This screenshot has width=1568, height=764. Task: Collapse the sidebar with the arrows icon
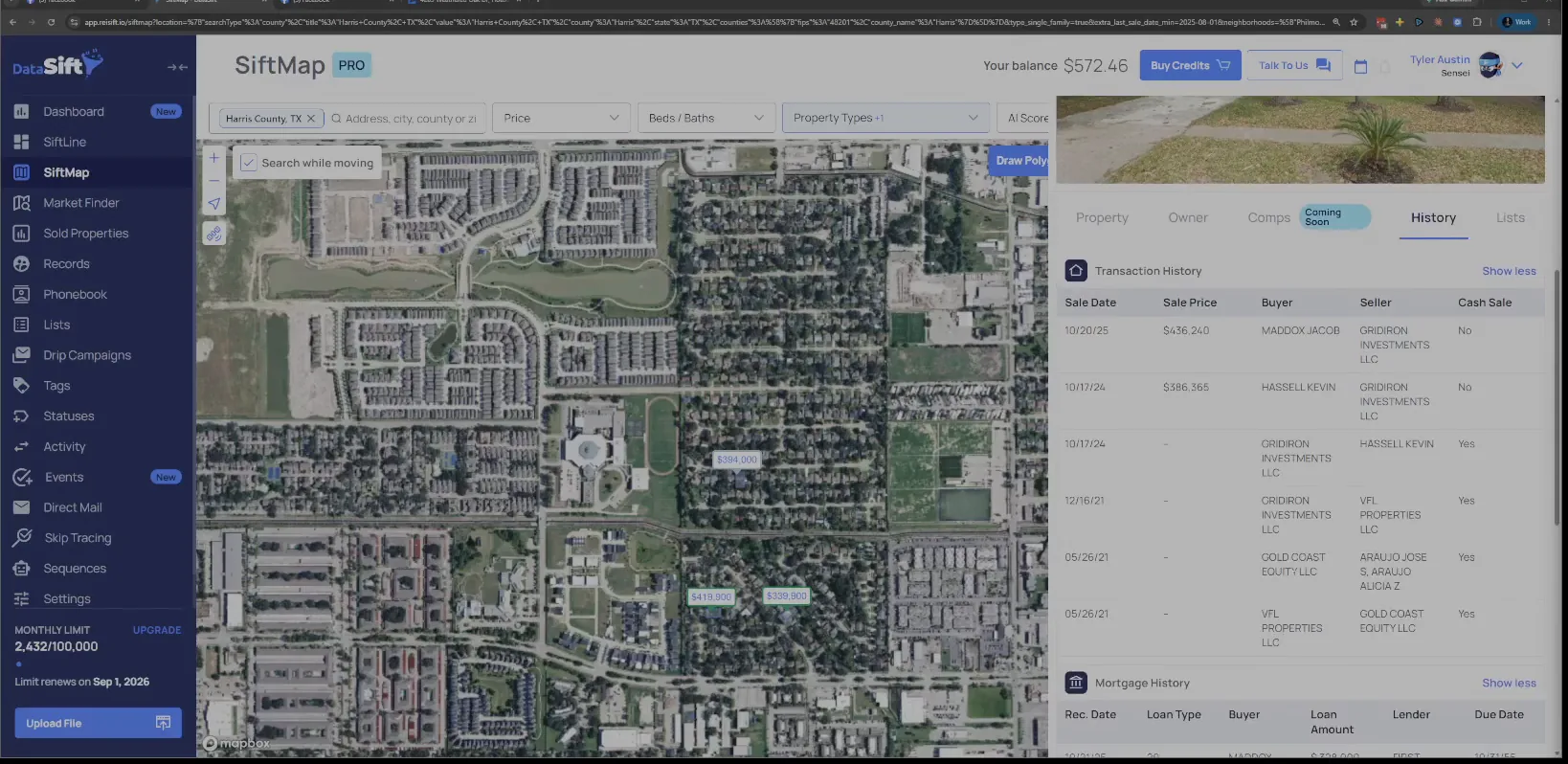[177, 67]
